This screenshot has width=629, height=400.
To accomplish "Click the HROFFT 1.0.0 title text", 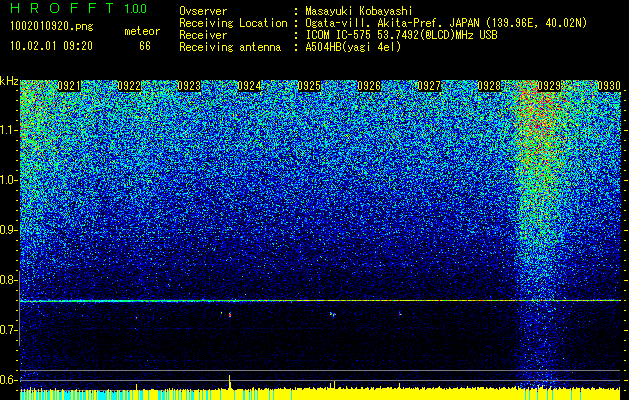I will tap(79, 8).
